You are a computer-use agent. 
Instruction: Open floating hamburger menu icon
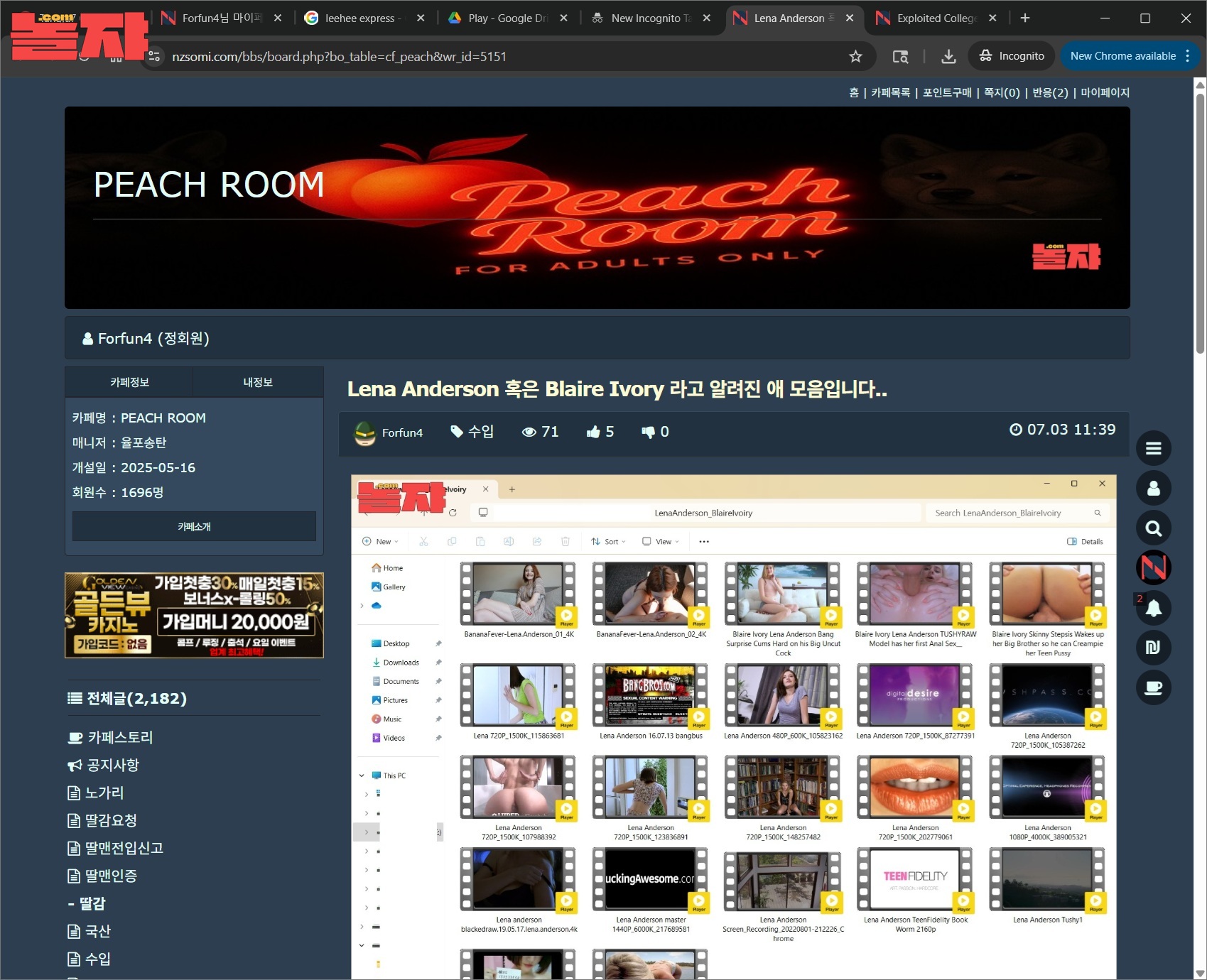(x=1154, y=448)
